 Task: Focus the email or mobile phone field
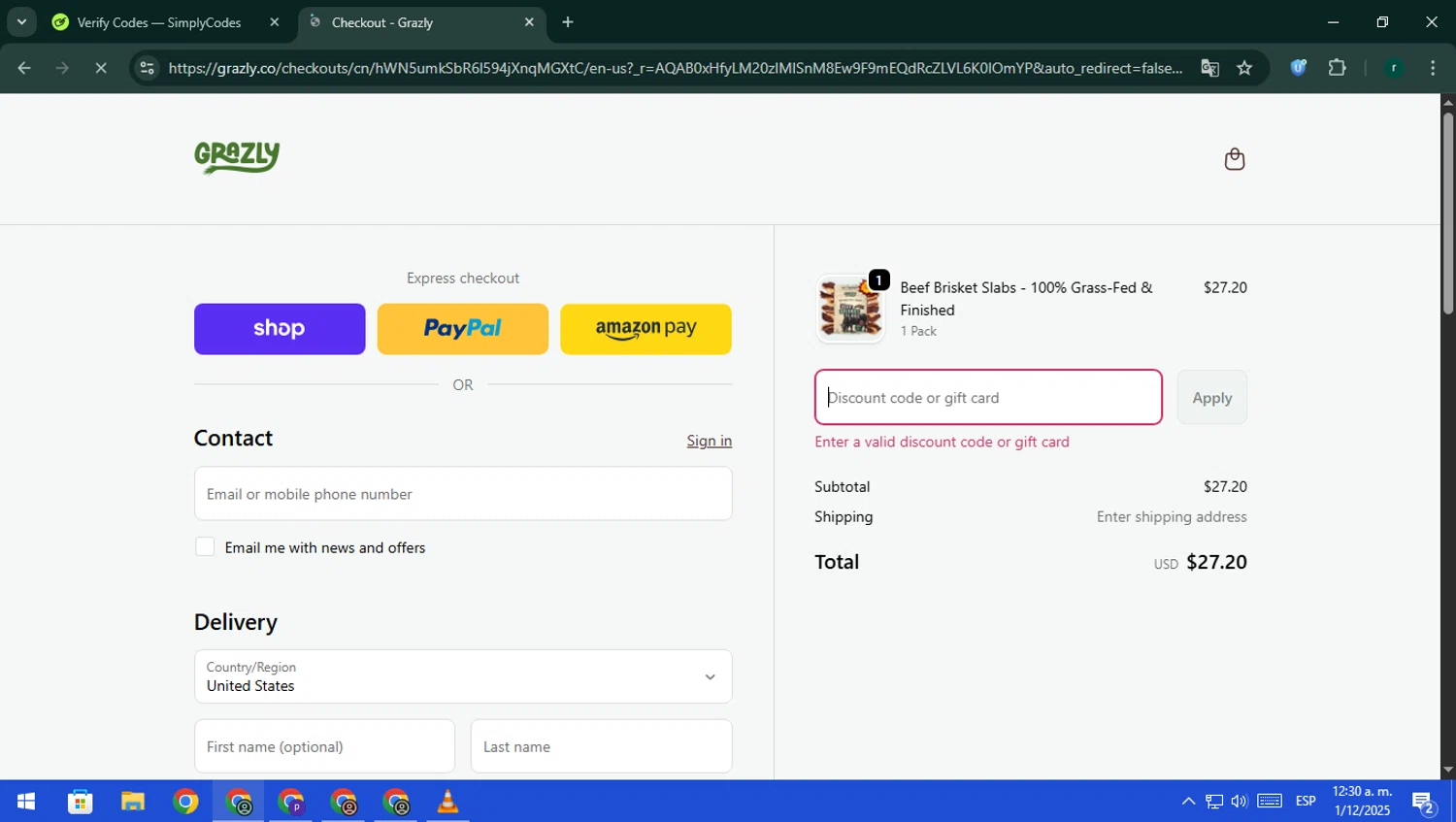tap(463, 494)
